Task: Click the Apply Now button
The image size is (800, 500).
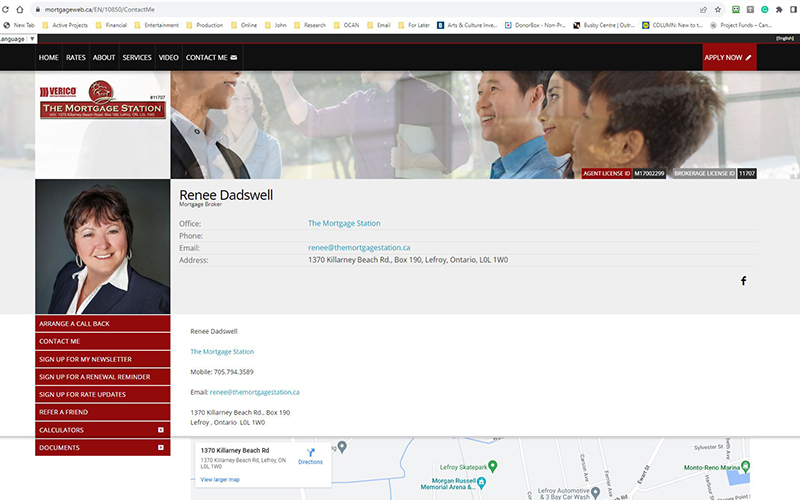Action: (729, 57)
